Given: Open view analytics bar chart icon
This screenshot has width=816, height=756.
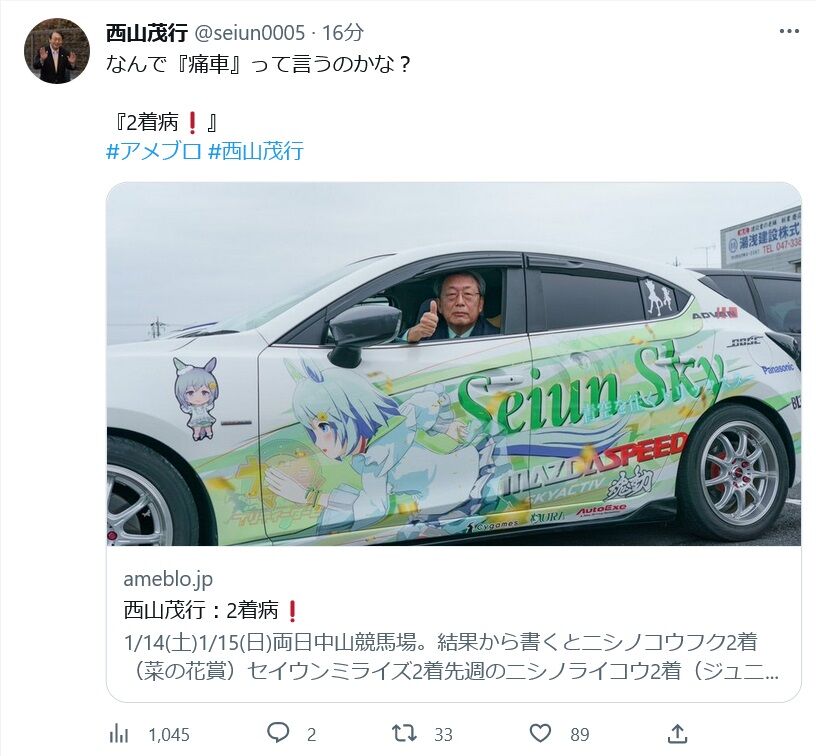Looking at the screenshot, I should pos(119,734).
